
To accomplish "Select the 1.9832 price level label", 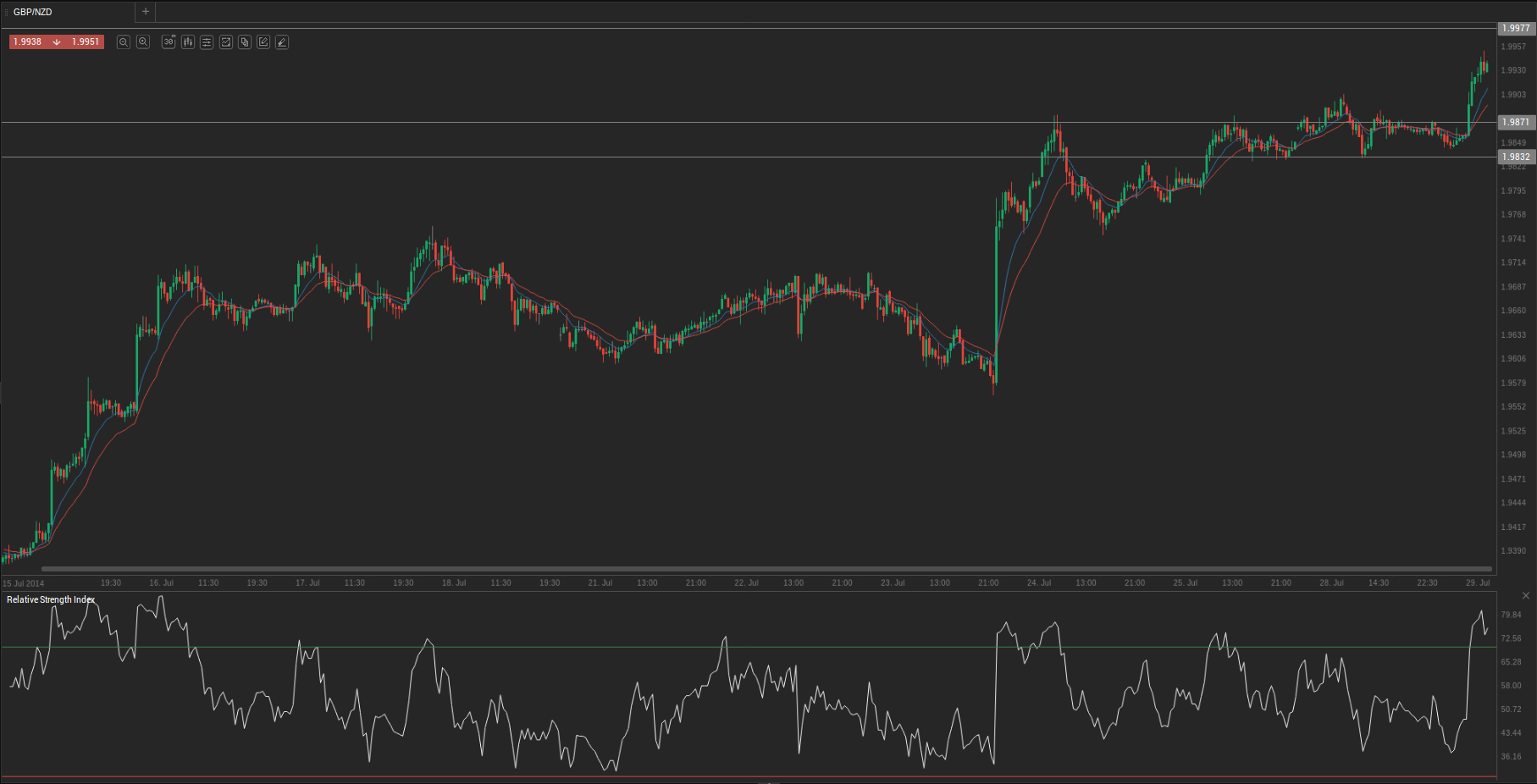I will (1516, 157).
